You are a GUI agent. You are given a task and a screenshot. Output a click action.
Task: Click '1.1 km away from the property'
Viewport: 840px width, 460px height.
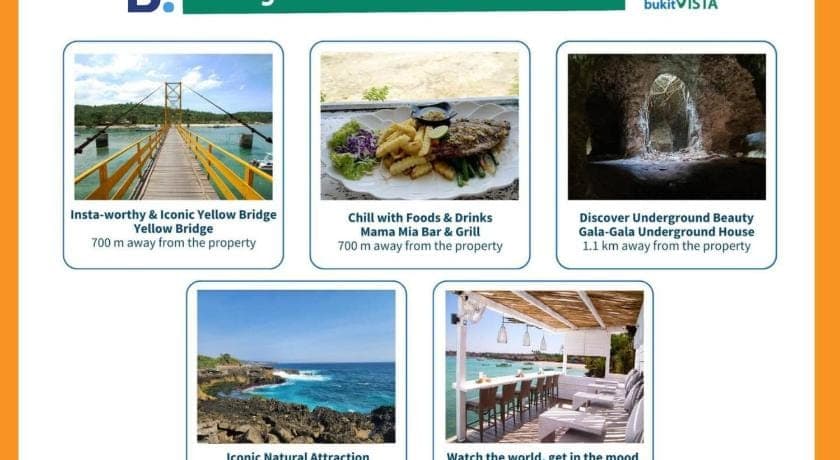[x=666, y=246]
